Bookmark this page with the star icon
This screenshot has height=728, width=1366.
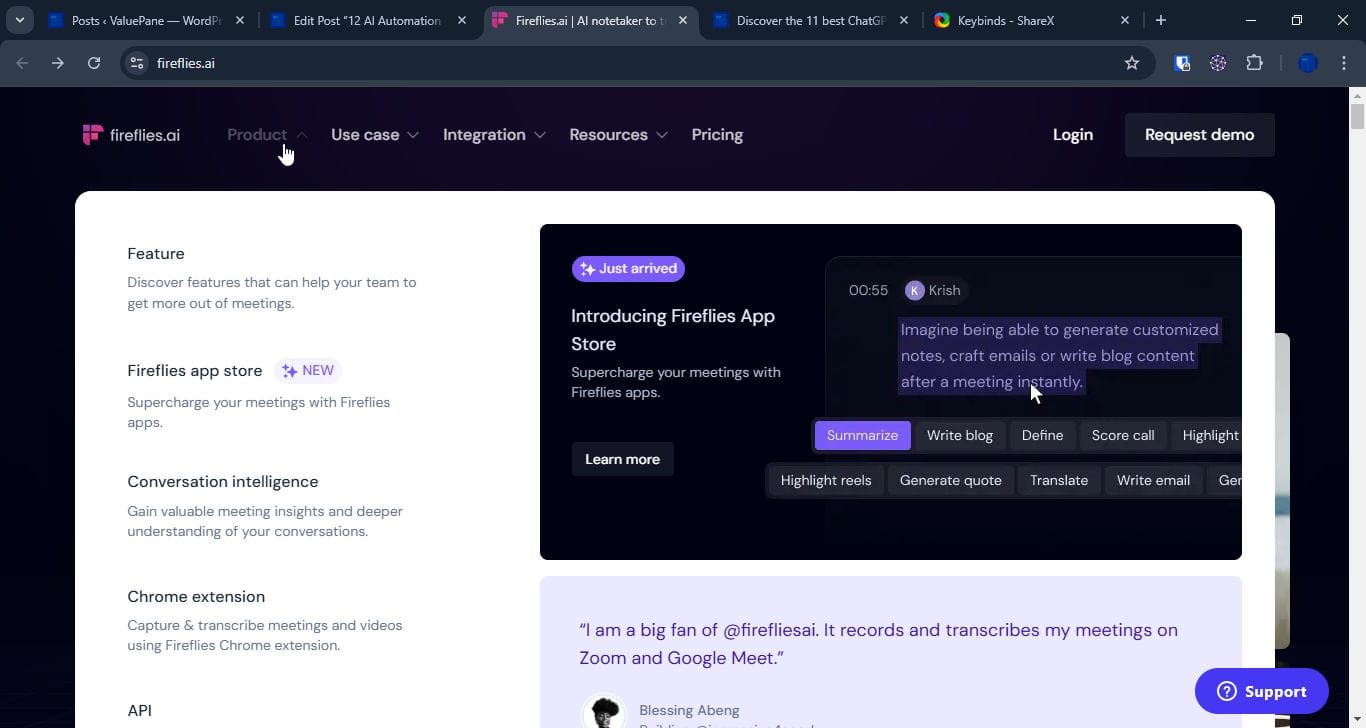pyautogui.click(x=1132, y=63)
